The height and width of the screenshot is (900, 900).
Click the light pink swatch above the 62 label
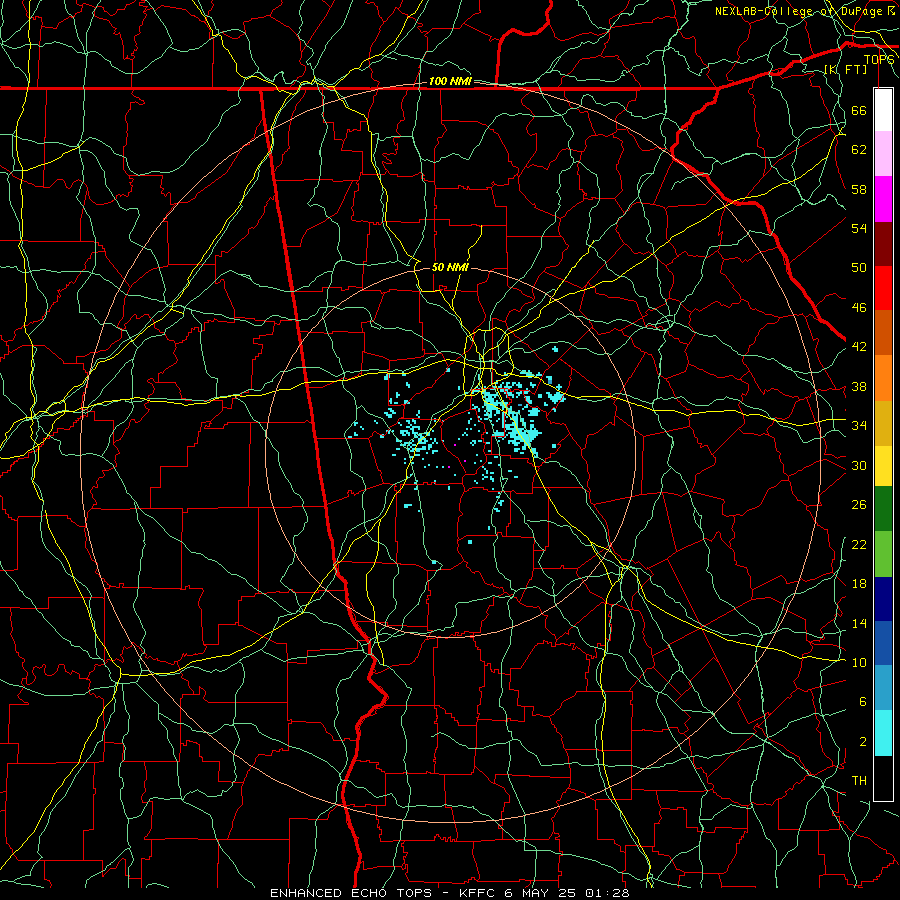[883, 154]
